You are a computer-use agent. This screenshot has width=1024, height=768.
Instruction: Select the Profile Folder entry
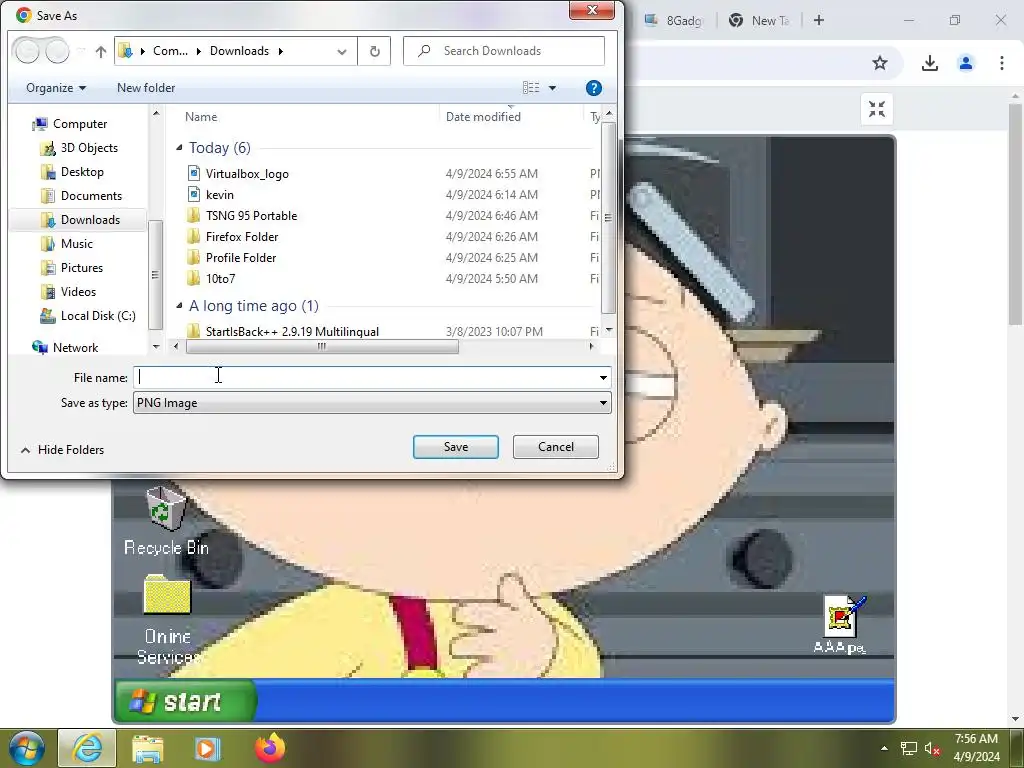(x=241, y=257)
